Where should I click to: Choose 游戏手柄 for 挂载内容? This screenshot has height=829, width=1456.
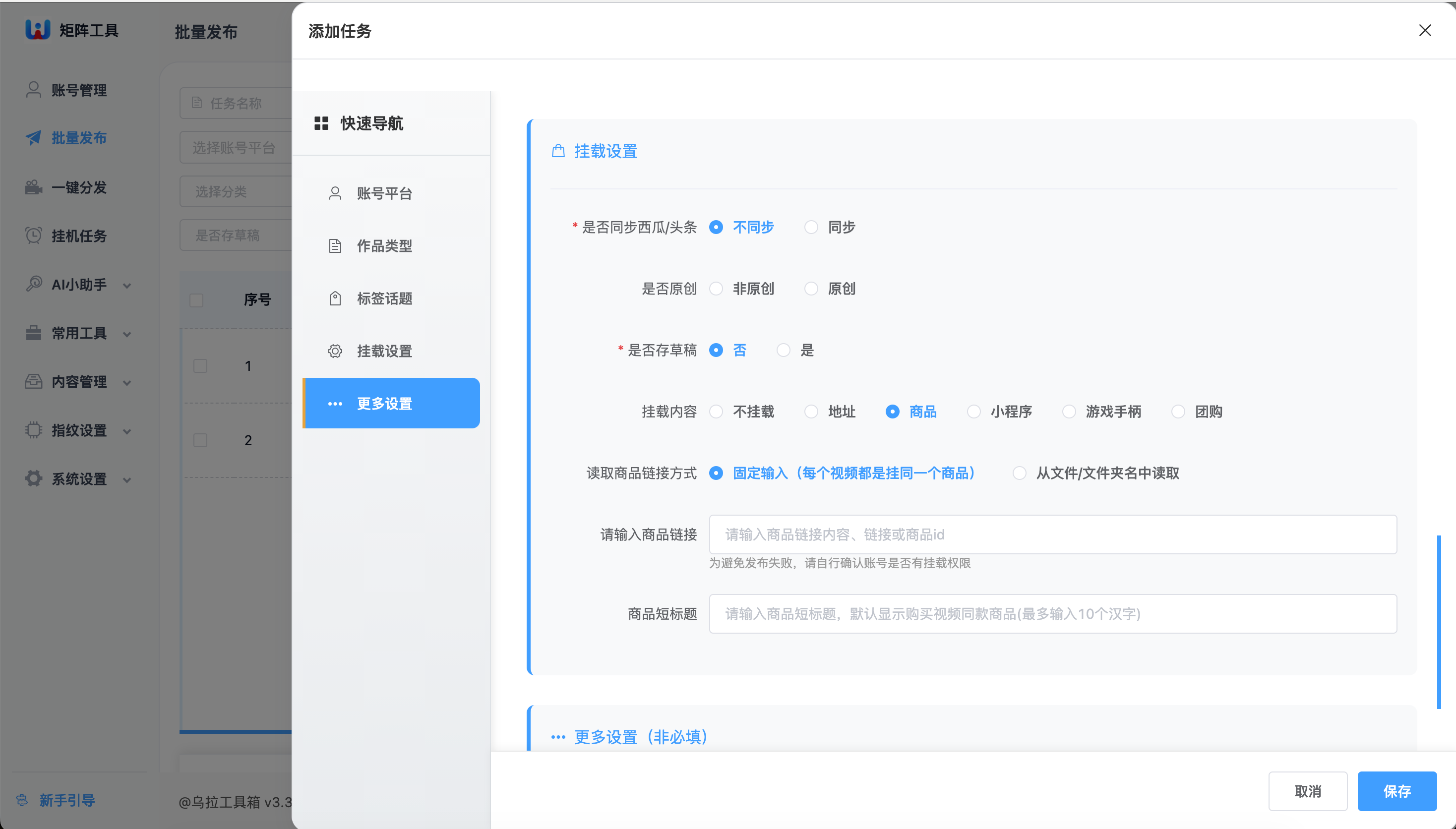pyautogui.click(x=1102, y=412)
